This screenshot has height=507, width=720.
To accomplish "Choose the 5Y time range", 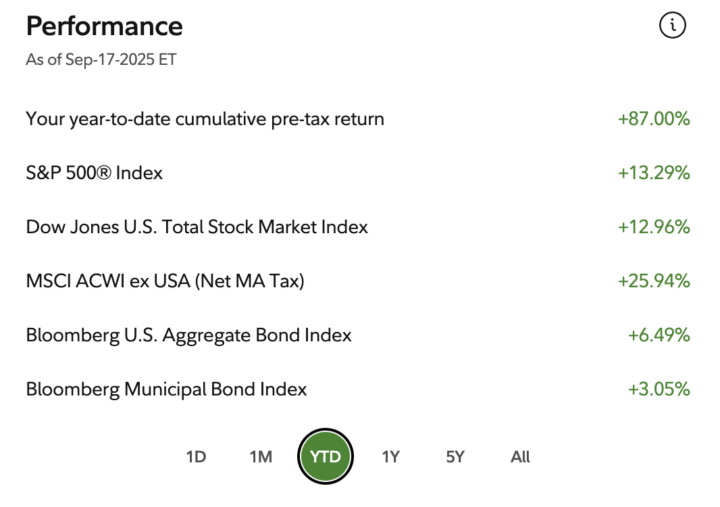I will (x=455, y=456).
